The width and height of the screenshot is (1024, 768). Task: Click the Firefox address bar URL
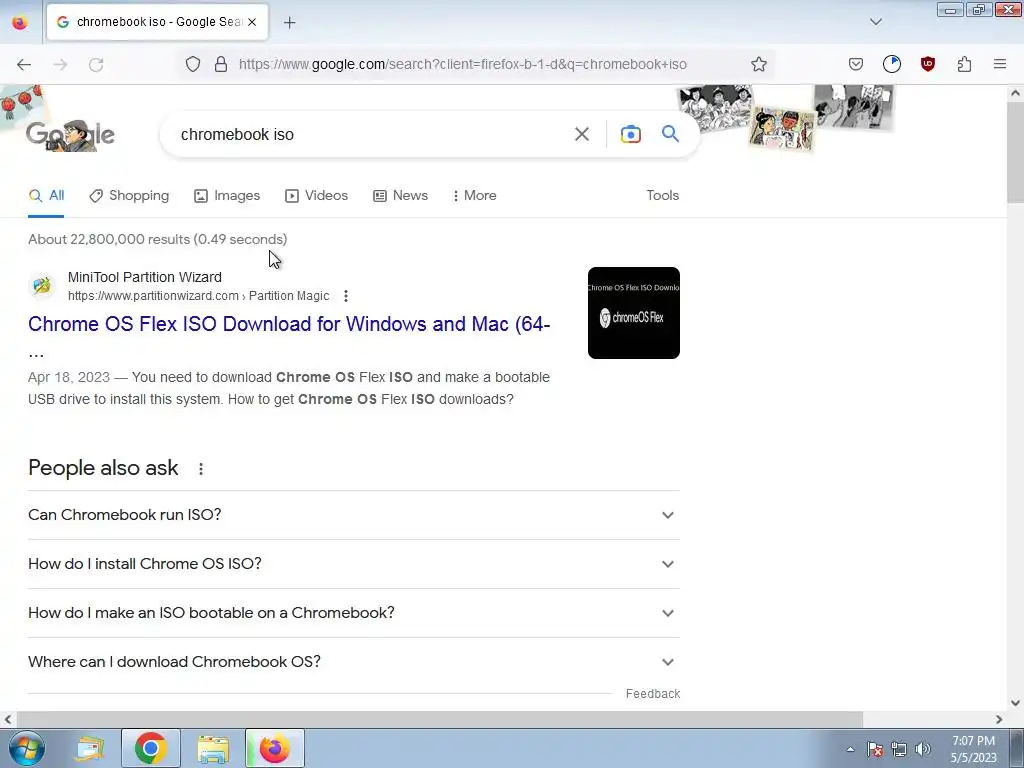coord(462,64)
